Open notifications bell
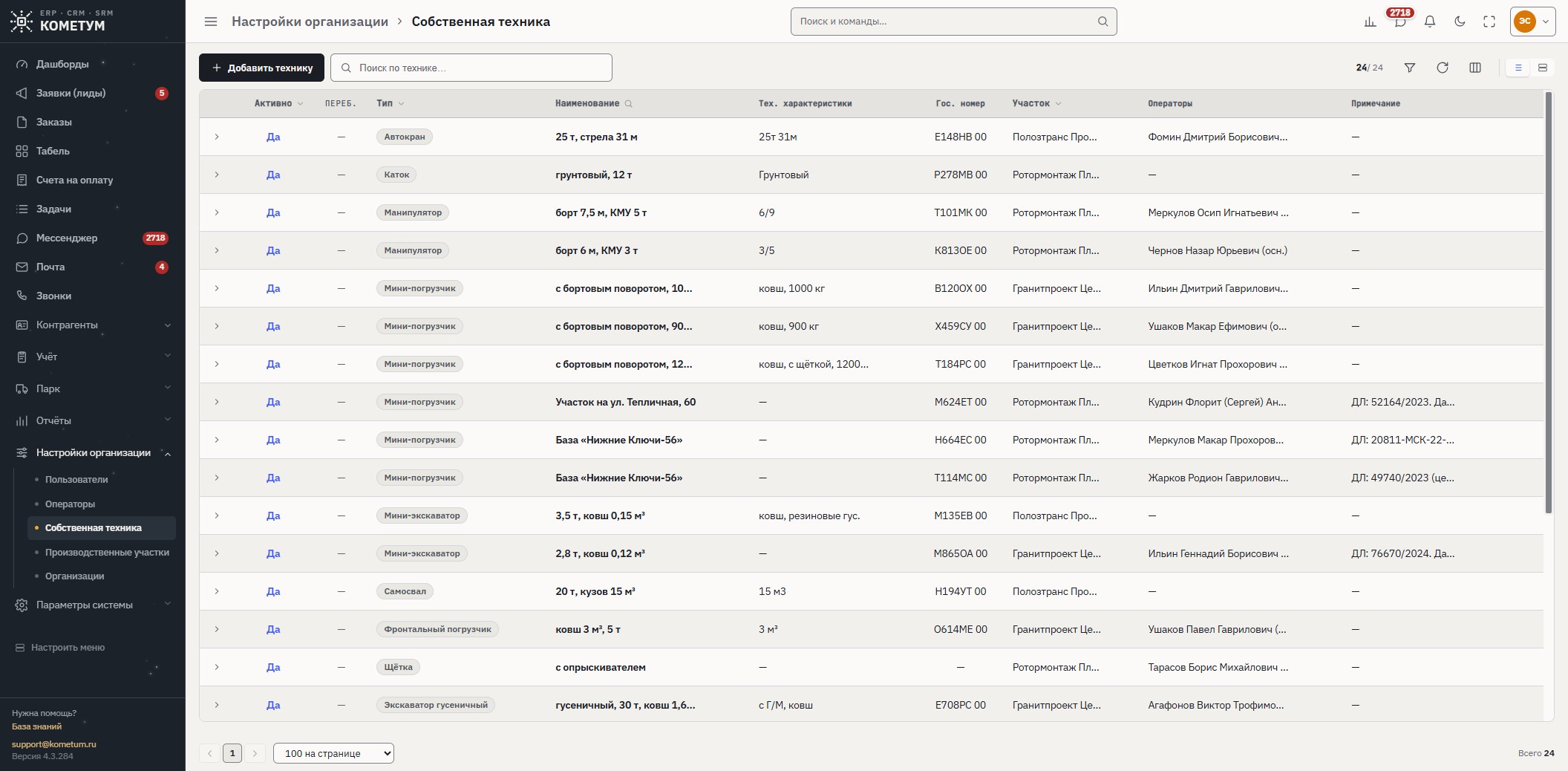The image size is (1568, 771). point(1430,22)
